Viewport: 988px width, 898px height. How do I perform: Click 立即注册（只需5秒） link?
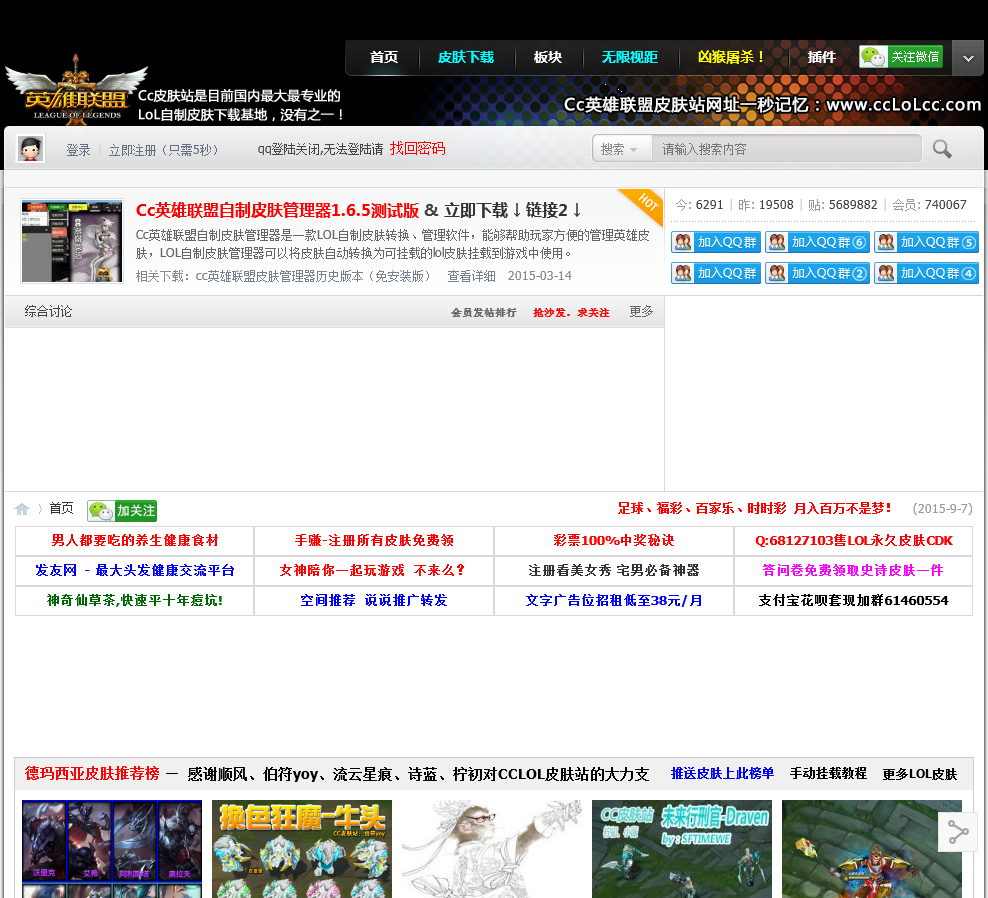(x=164, y=150)
